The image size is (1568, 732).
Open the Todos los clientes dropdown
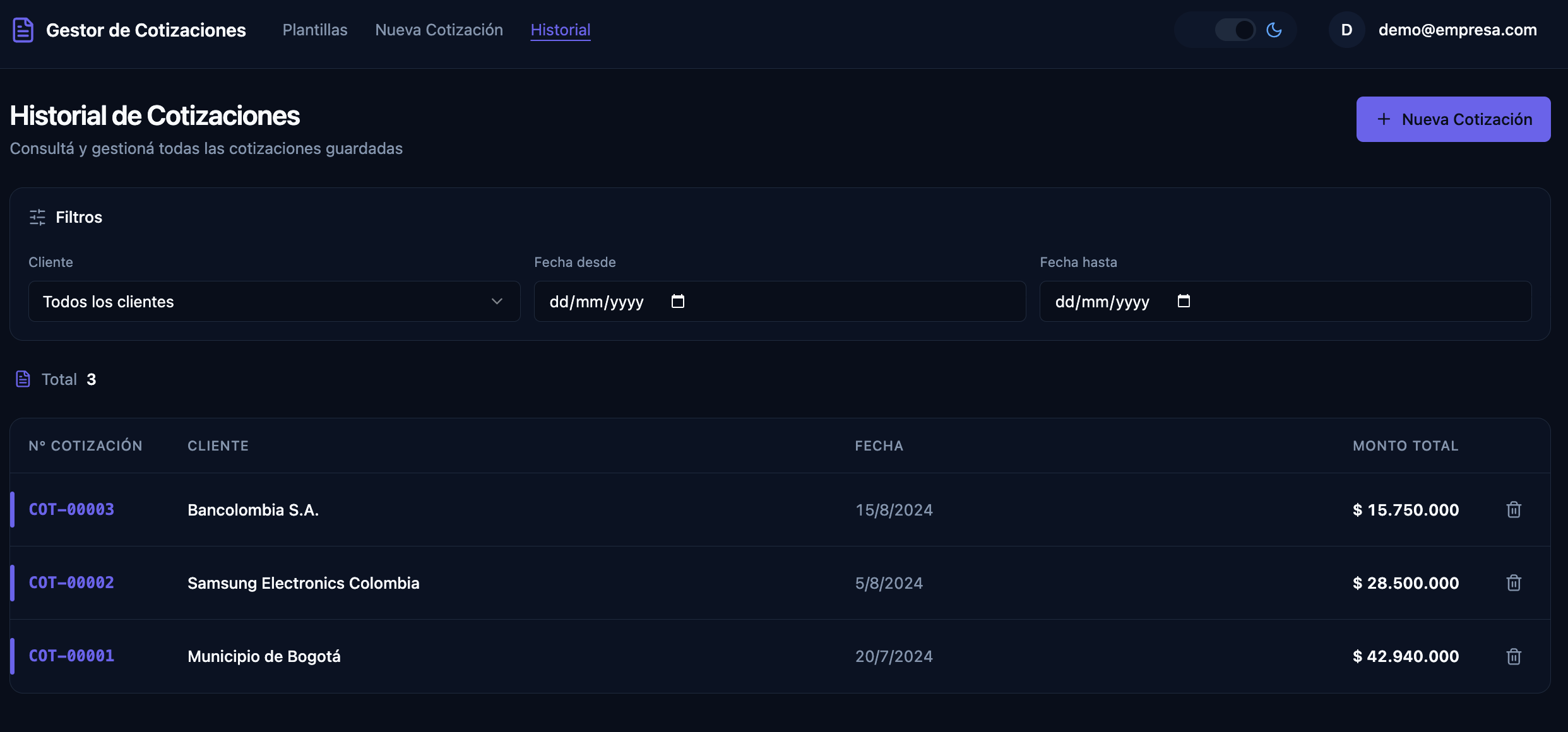pyautogui.click(x=275, y=302)
